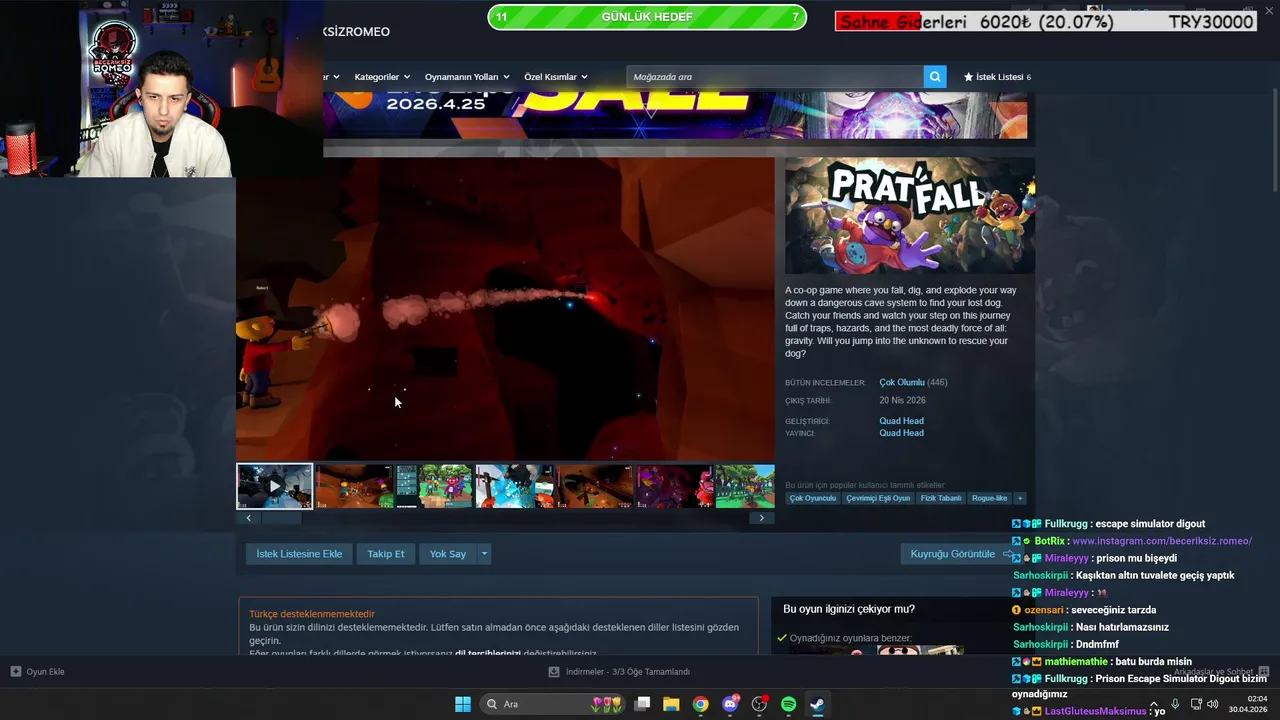The height and width of the screenshot is (720, 1280).
Task: Expand the Oynamanın Yolları menu
Action: (467, 77)
